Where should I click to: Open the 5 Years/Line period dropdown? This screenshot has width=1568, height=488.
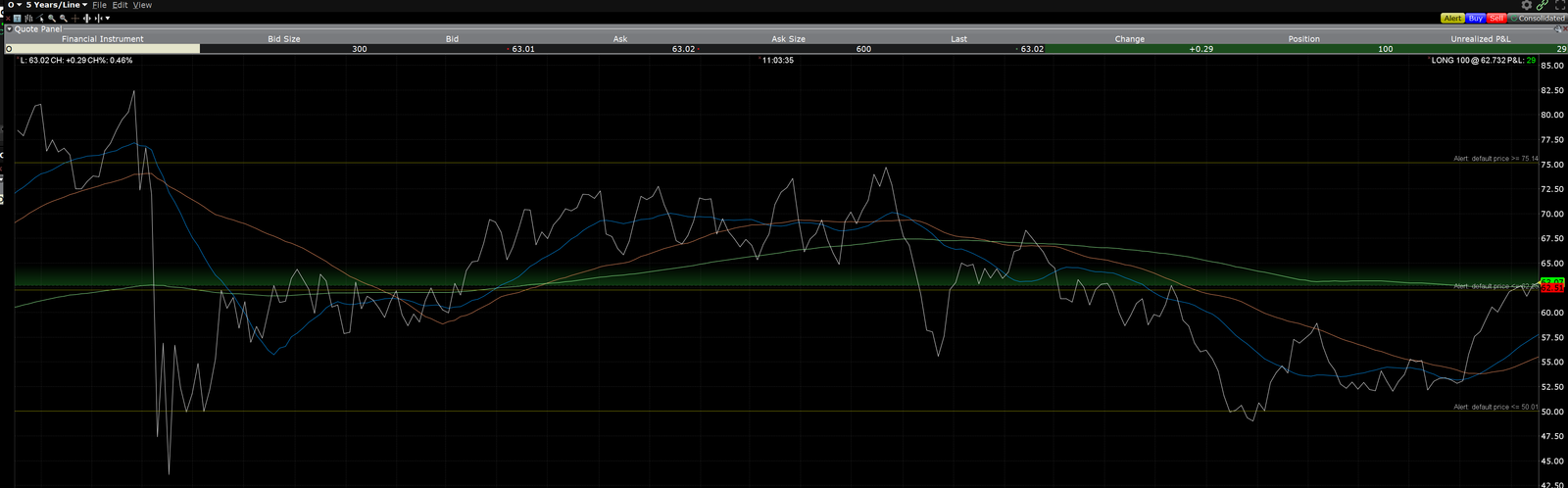(x=56, y=5)
